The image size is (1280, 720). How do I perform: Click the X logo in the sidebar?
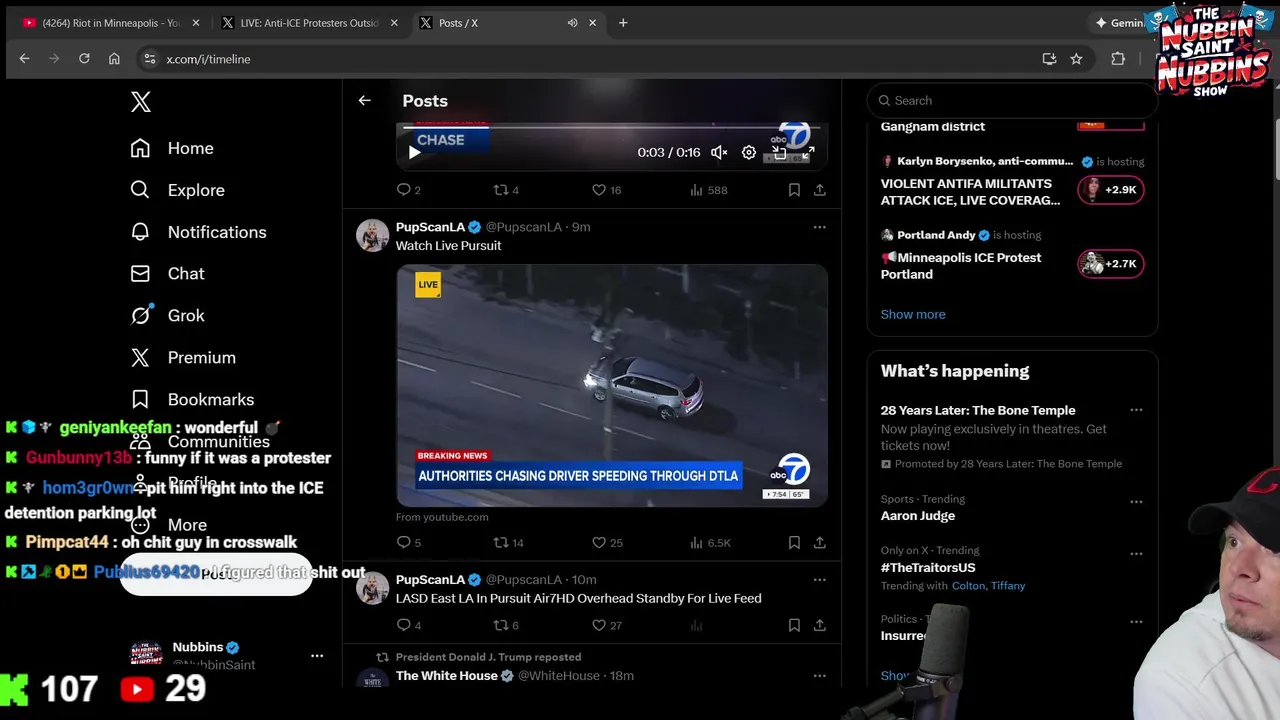141,101
